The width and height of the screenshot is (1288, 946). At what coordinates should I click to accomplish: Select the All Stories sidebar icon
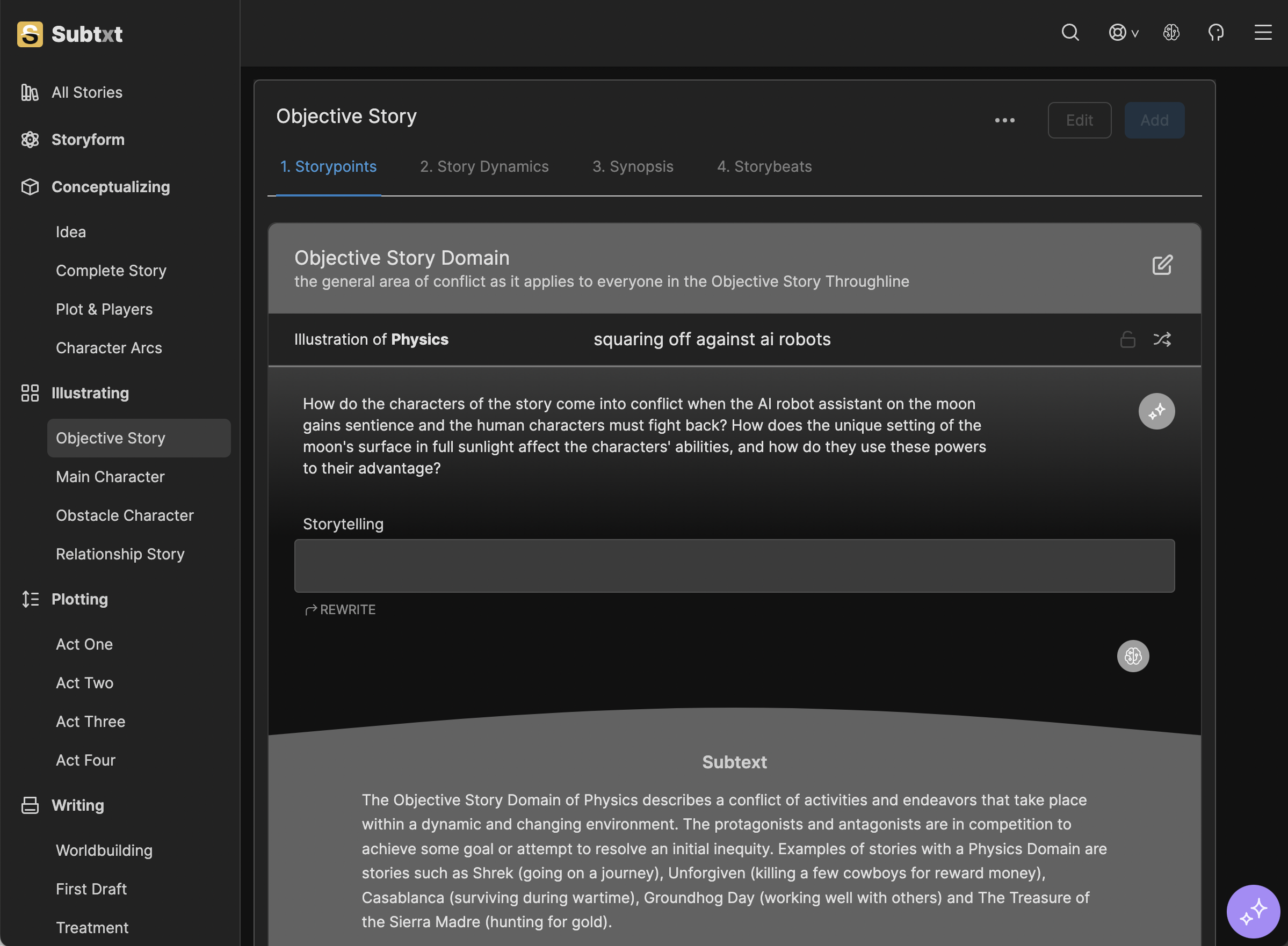29,92
